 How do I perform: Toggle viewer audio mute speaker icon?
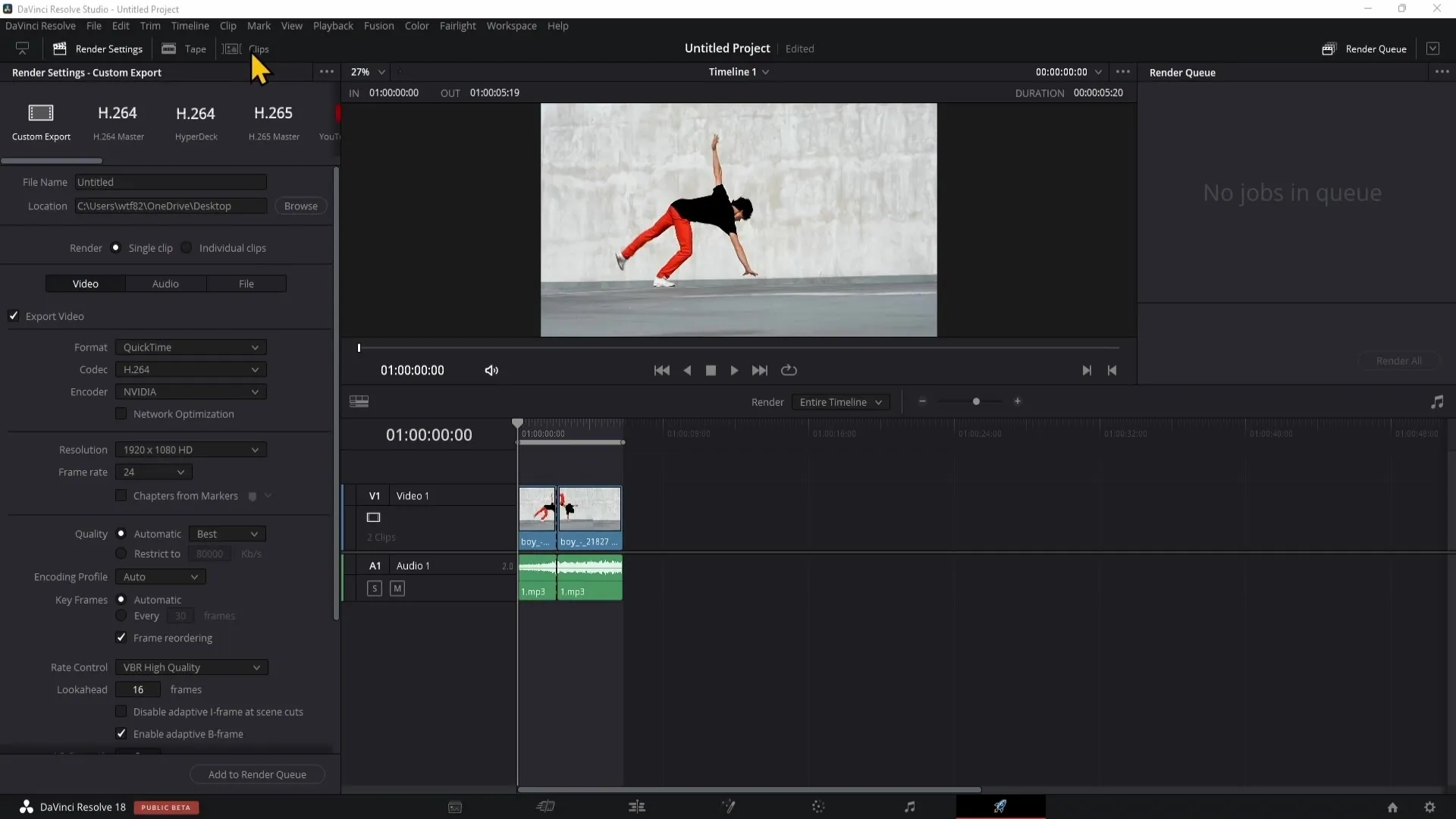point(491,370)
